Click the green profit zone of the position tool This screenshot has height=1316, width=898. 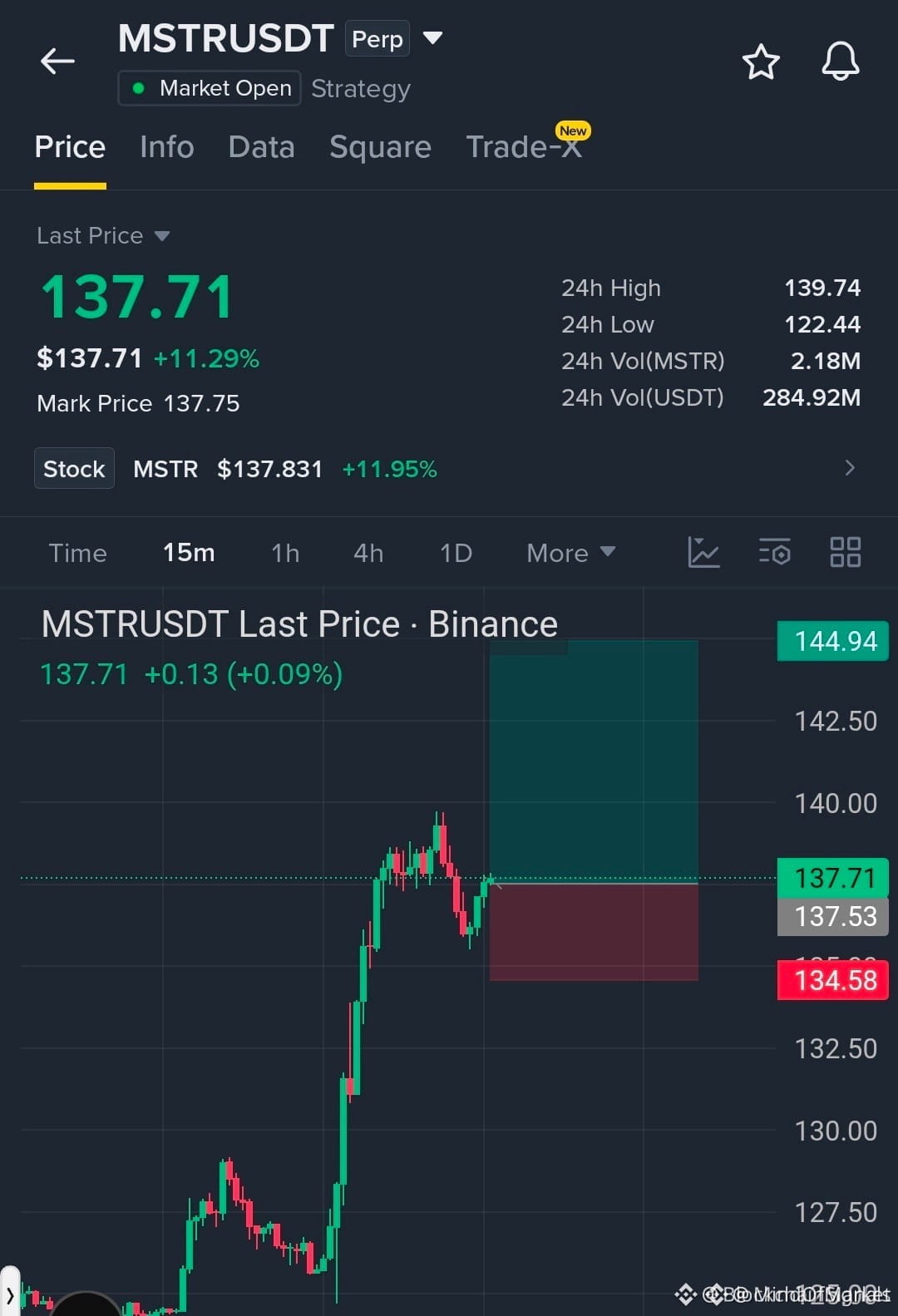click(x=594, y=761)
